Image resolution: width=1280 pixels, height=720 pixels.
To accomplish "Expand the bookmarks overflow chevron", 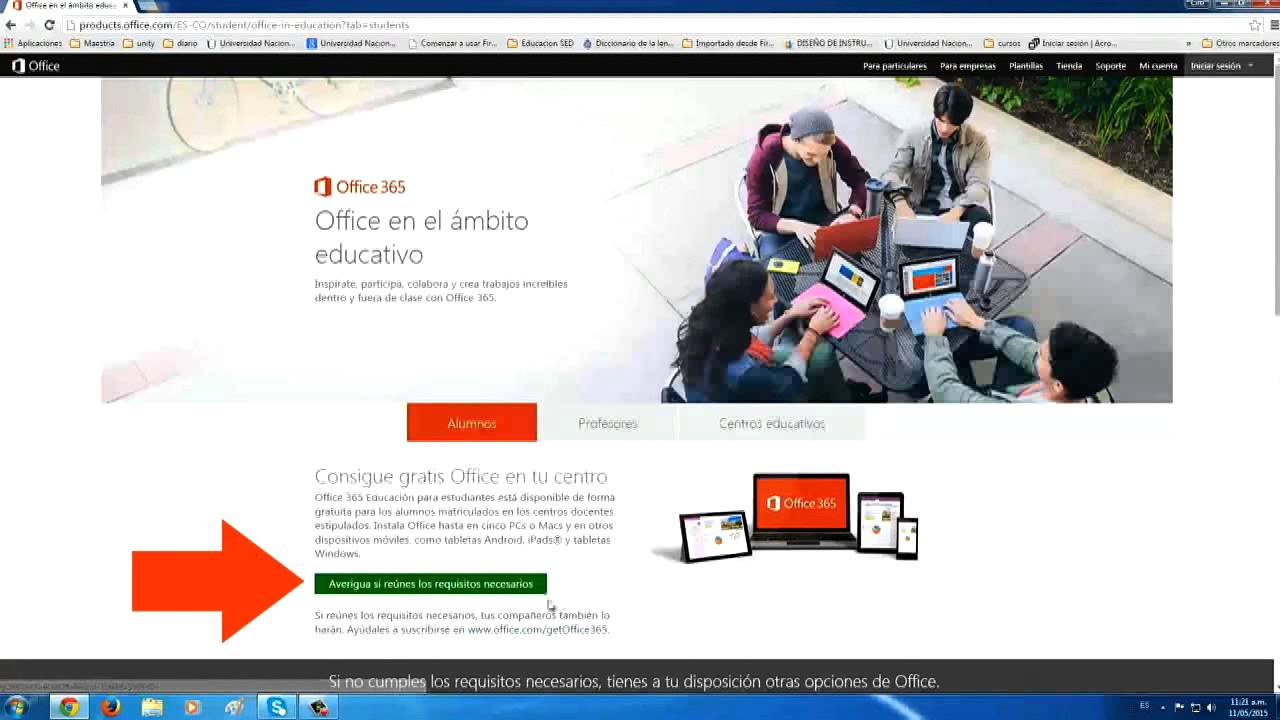I will 1188,43.
